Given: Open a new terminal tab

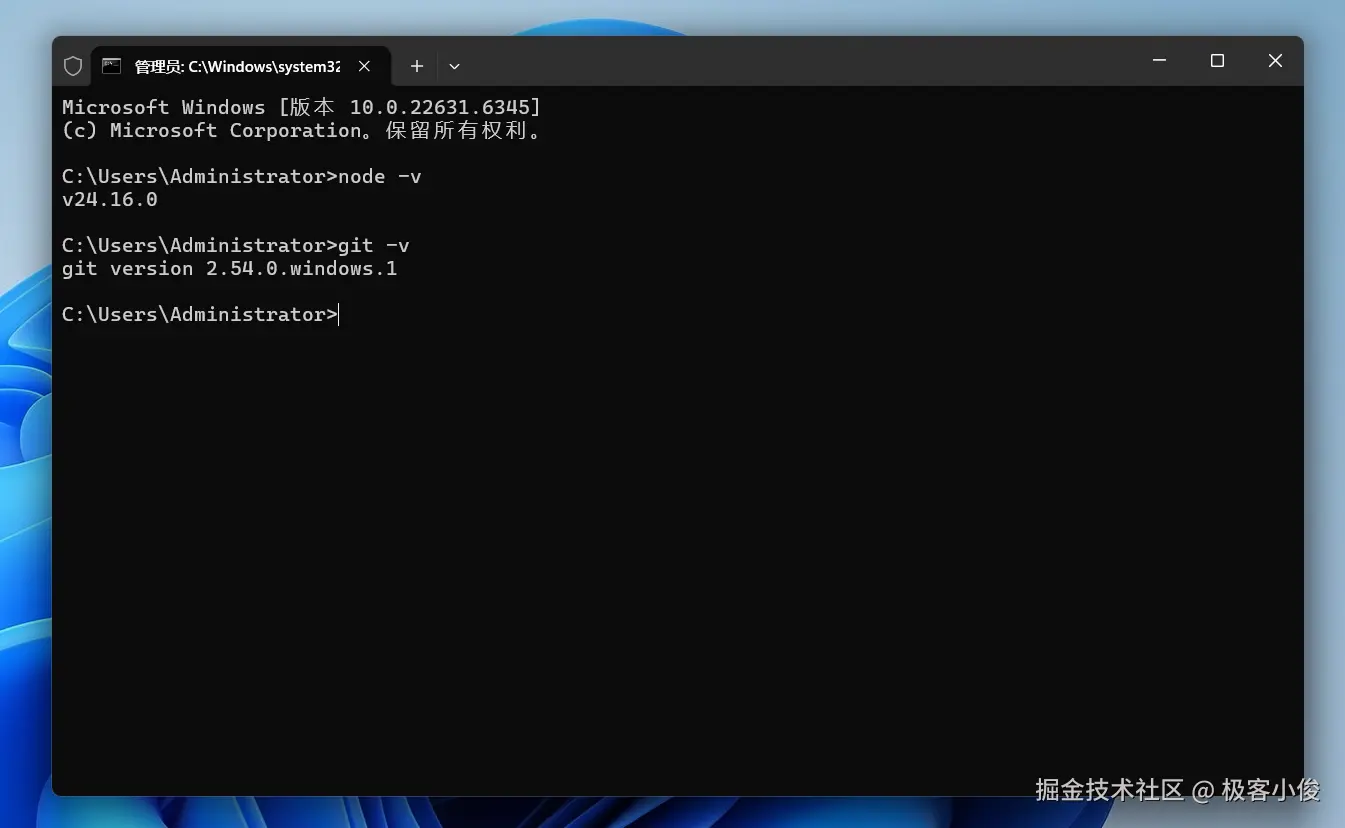Looking at the screenshot, I should tap(417, 66).
